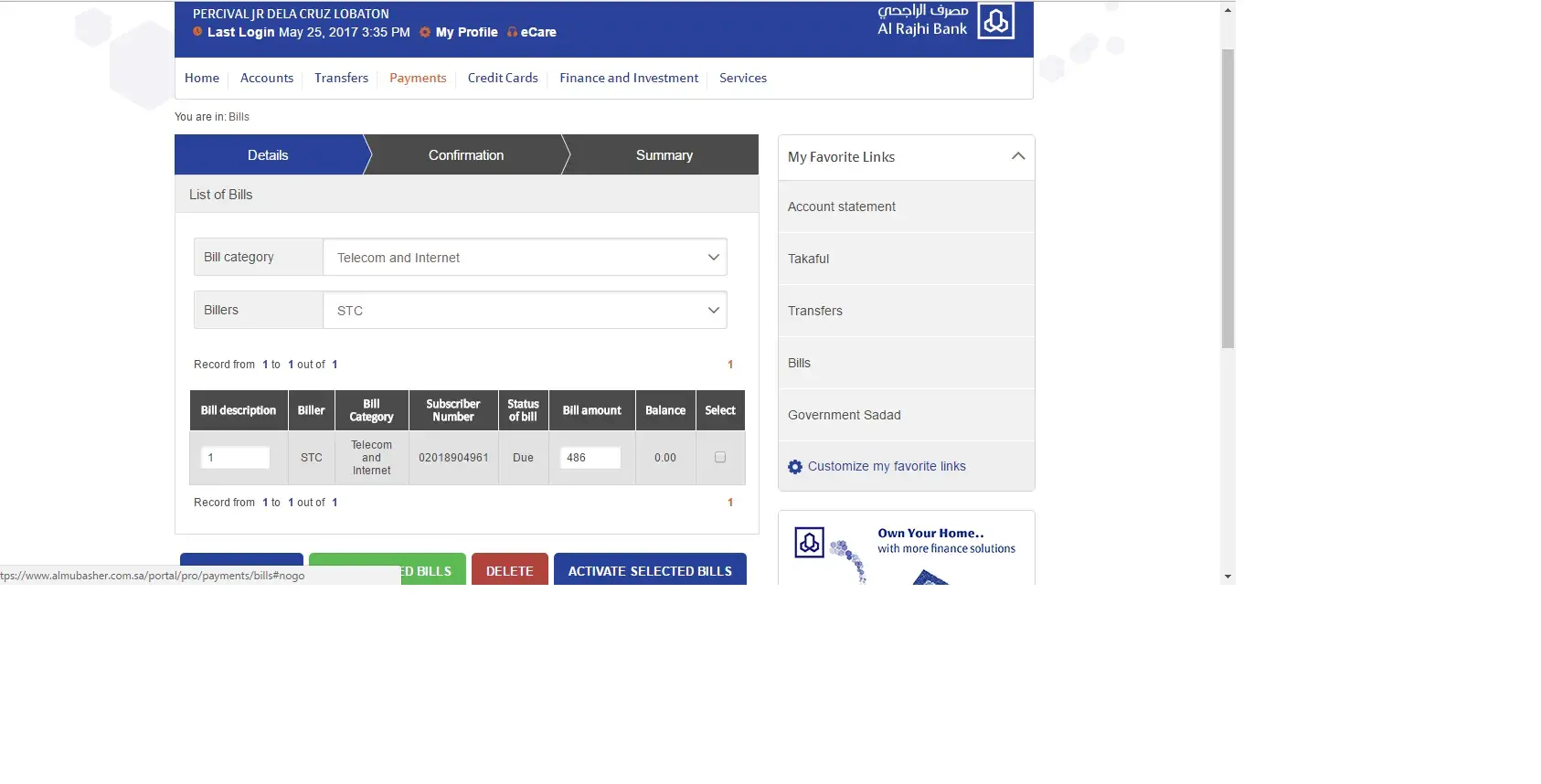The height and width of the screenshot is (784, 1541).
Task: Click the eCare headset icon
Action: (x=512, y=32)
